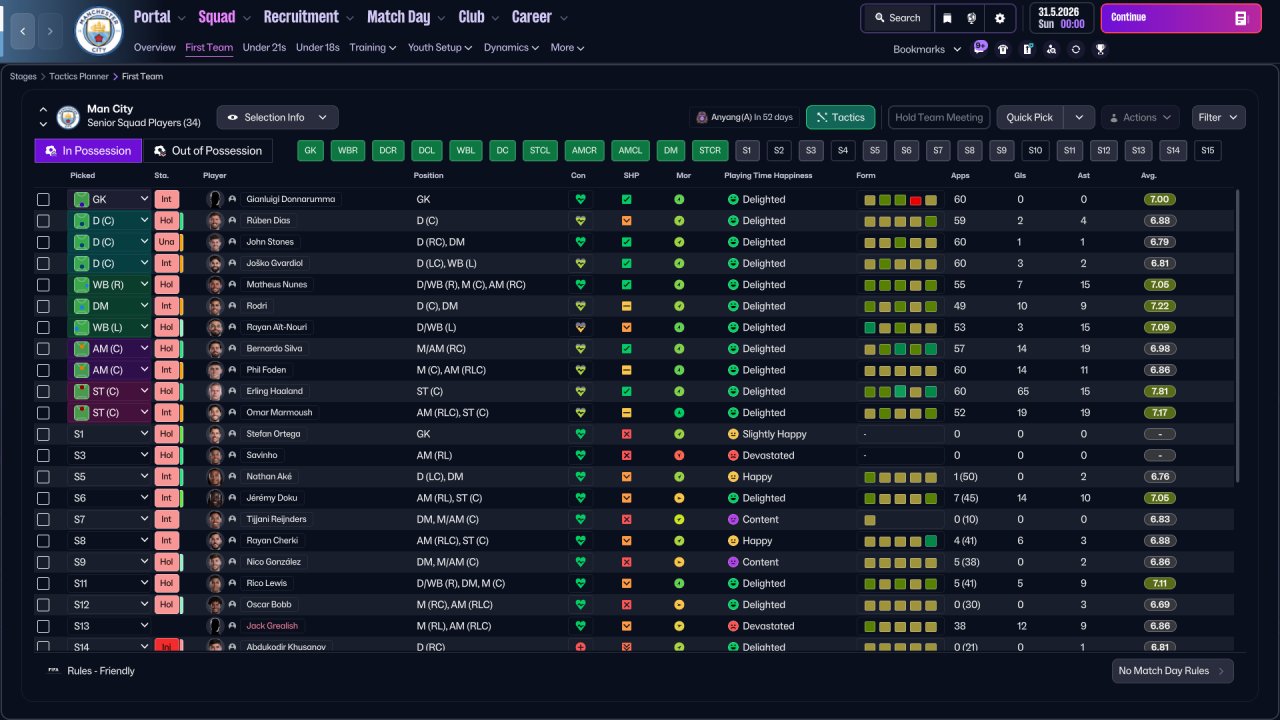
Task: Select the checkbox next to Erling Haaland
Action: (x=43, y=391)
